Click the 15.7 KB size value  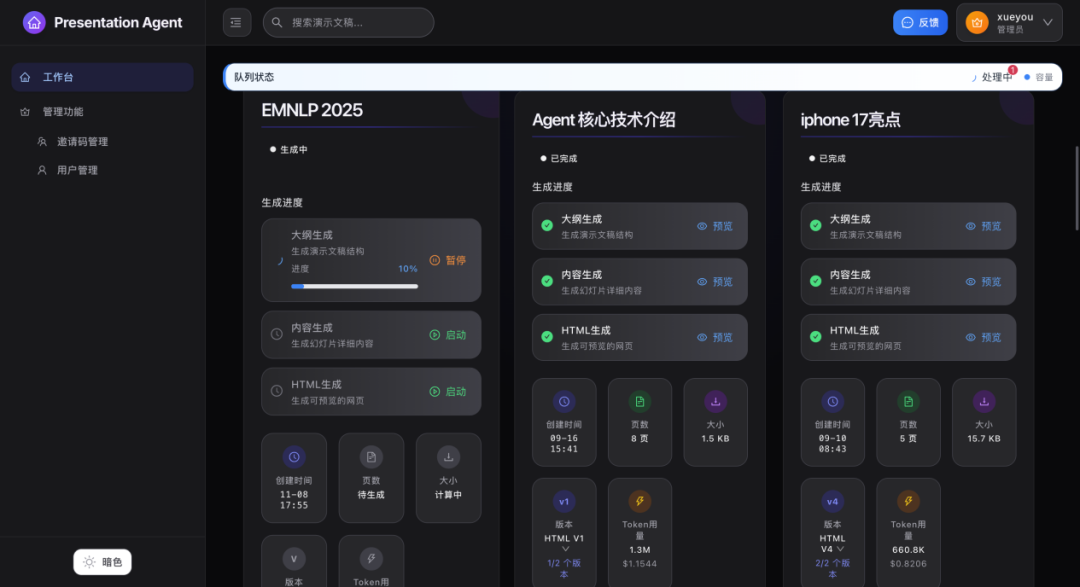point(984,438)
